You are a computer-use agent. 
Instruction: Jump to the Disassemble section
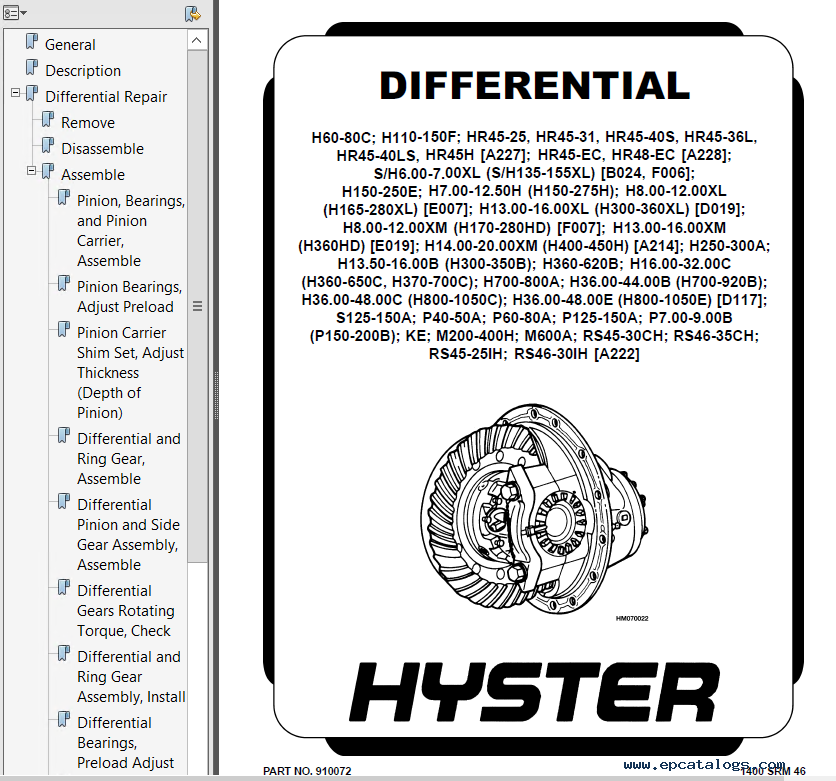(x=102, y=149)
